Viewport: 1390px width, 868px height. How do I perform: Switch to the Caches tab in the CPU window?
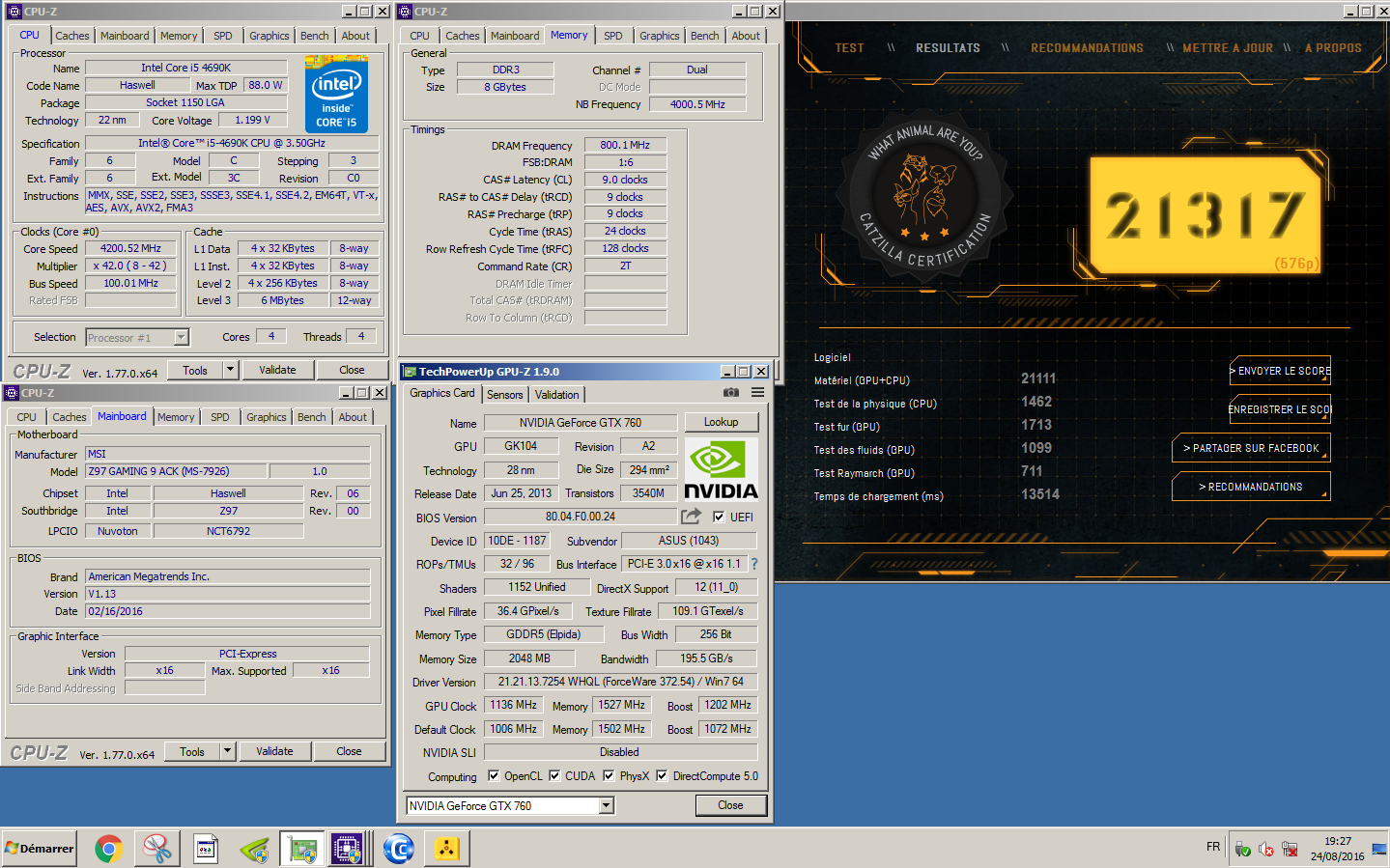72,36
